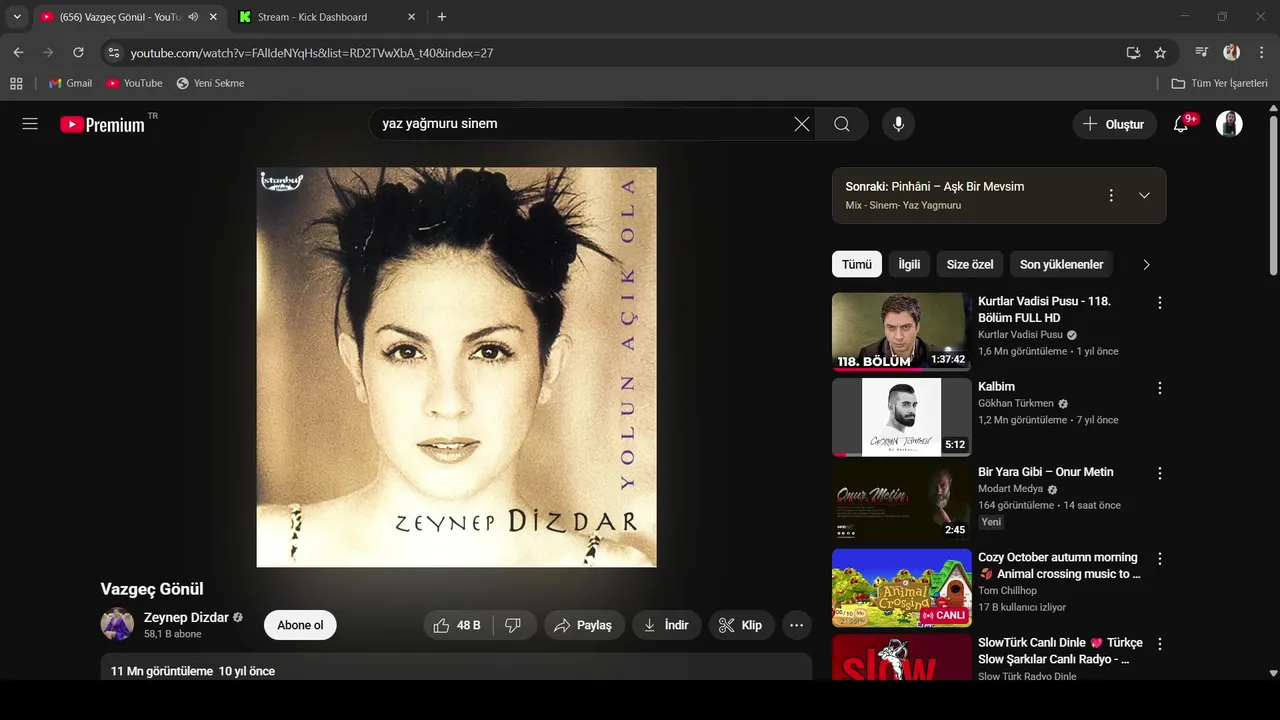This screenshot has width=1280, height=720.
Task: Click Zeynep Dizdar channel avatar
Action: pyautogui.click(x=117, y=624)
